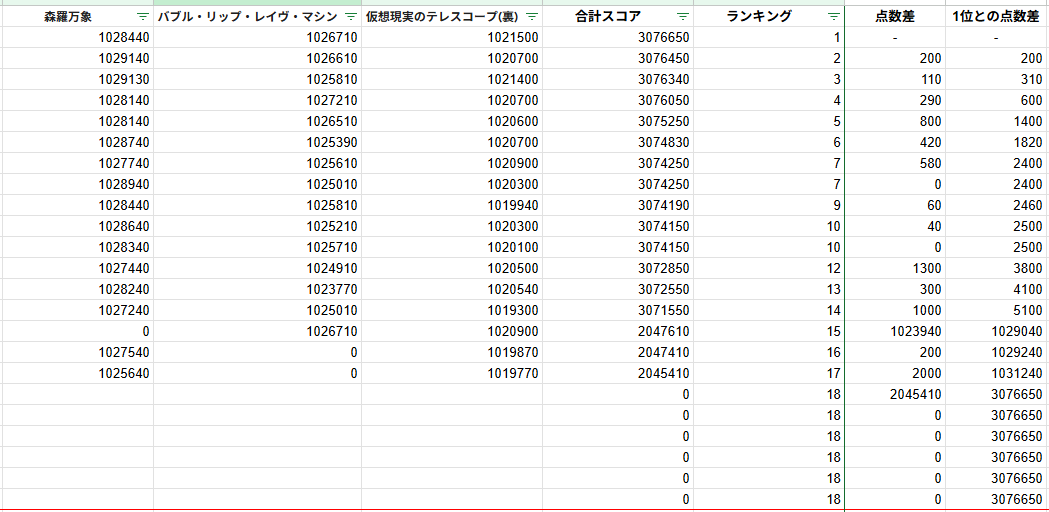Select the 森羅万象 header cell
Viewport: 1049px width, 512px height.
pyautogui.click(x=77, y=16)
